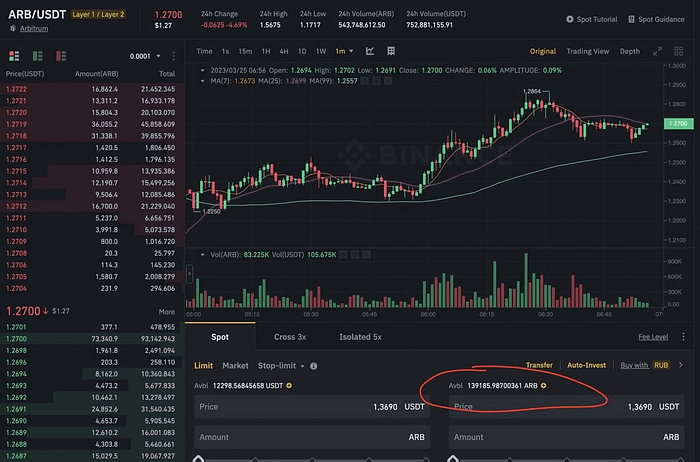The image size is (700, 462).
Task: Click Stop-limit info icon
Action: [314, 366]
